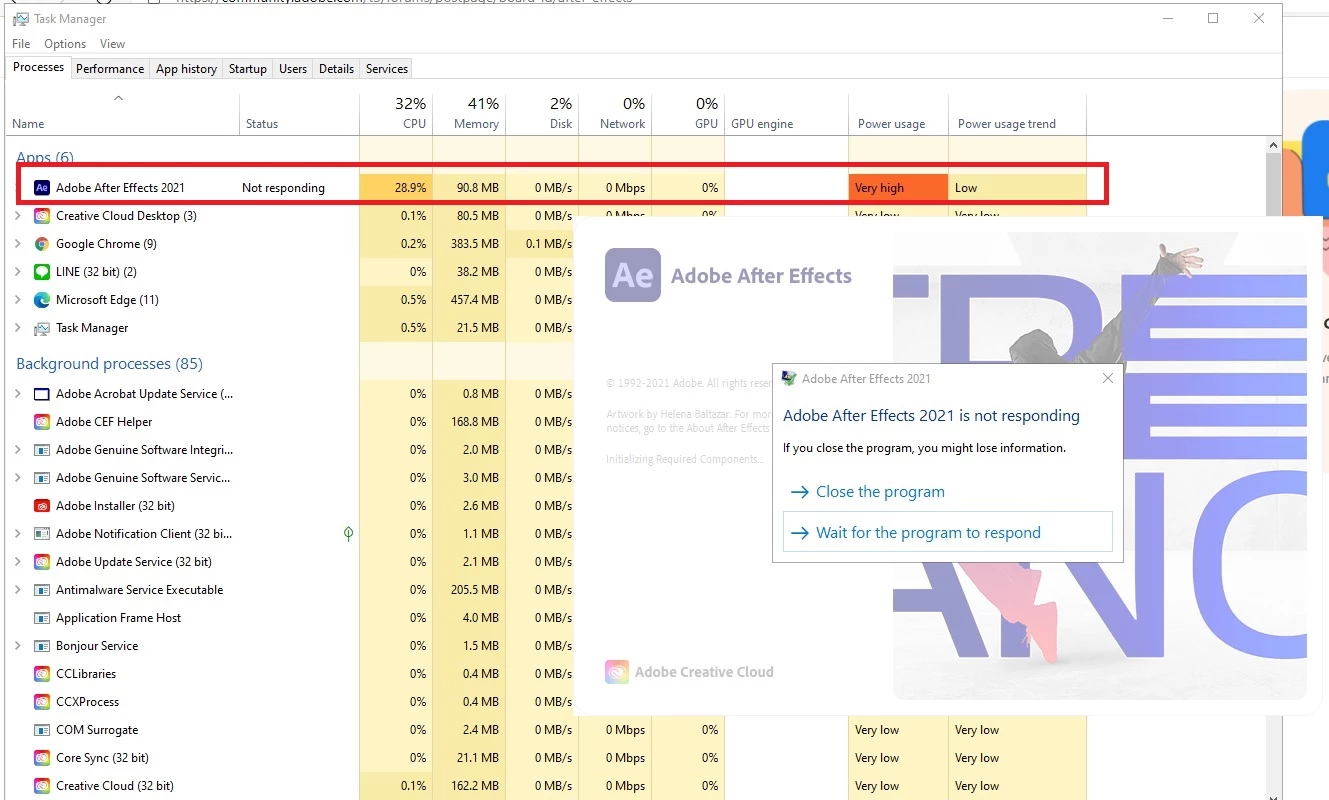Click the 'Not responding' status text
The image size is (1329, 800).
pyautogui.click(x=283, y=188)
